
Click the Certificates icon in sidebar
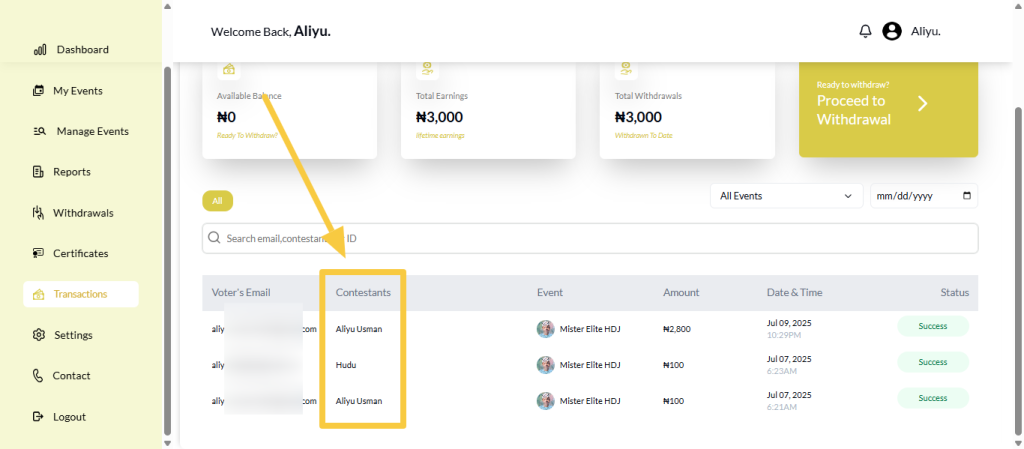39,254
